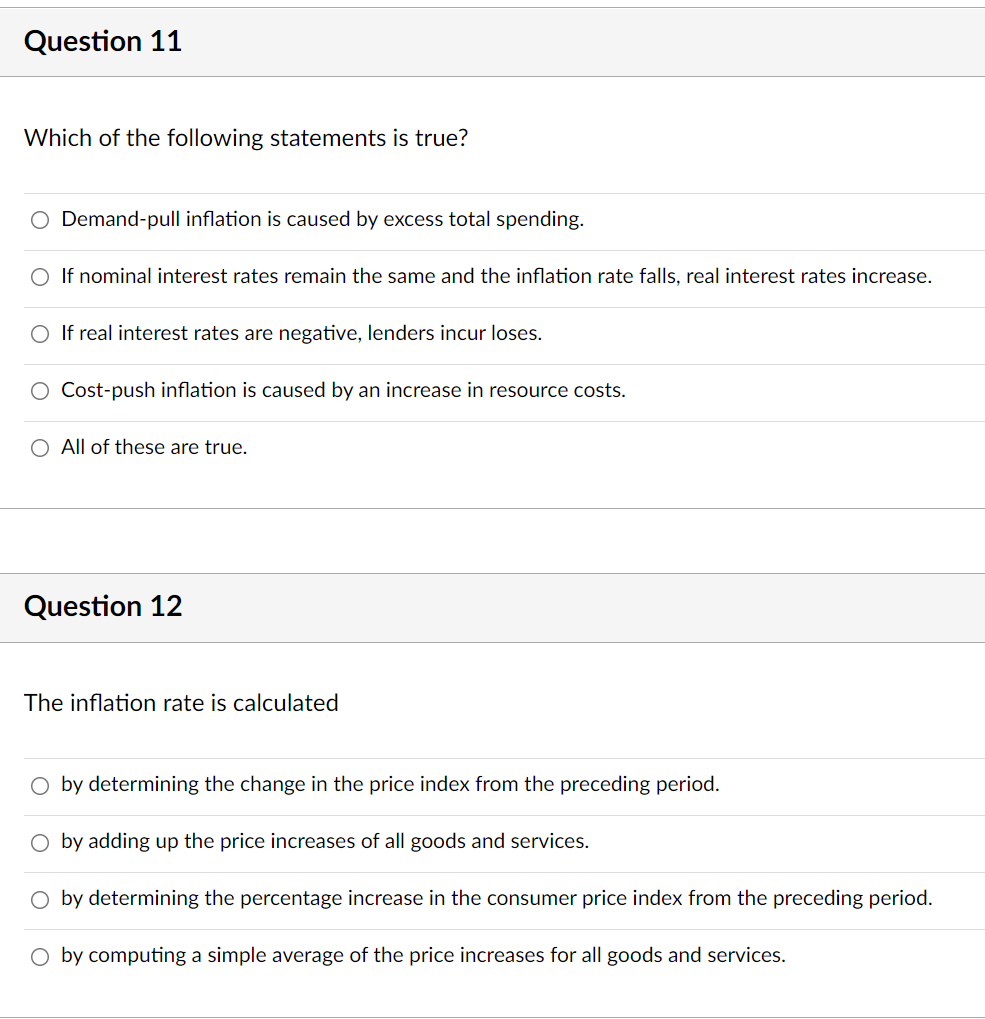The height and width of the screenshot is (1019, 985).
Task: Select "If real interest rates are negative, lenders incur loses"
Action: click(39, 333)
